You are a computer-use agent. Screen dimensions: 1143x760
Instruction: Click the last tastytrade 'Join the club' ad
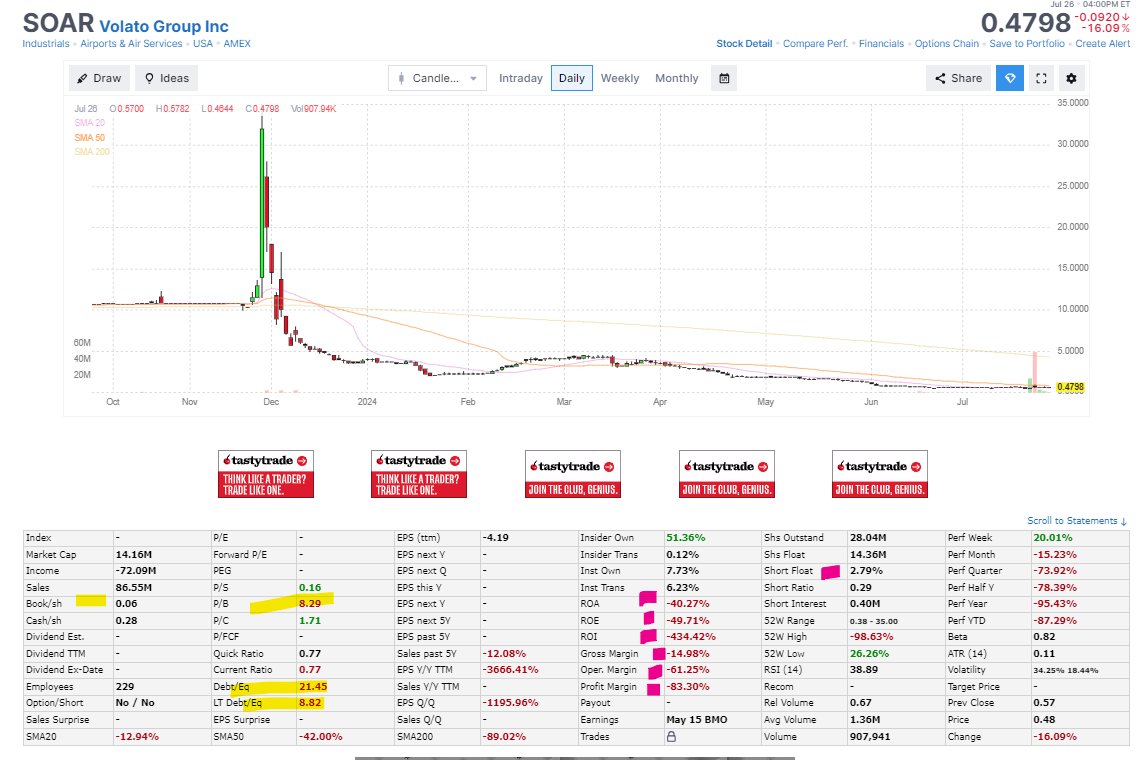879,474
